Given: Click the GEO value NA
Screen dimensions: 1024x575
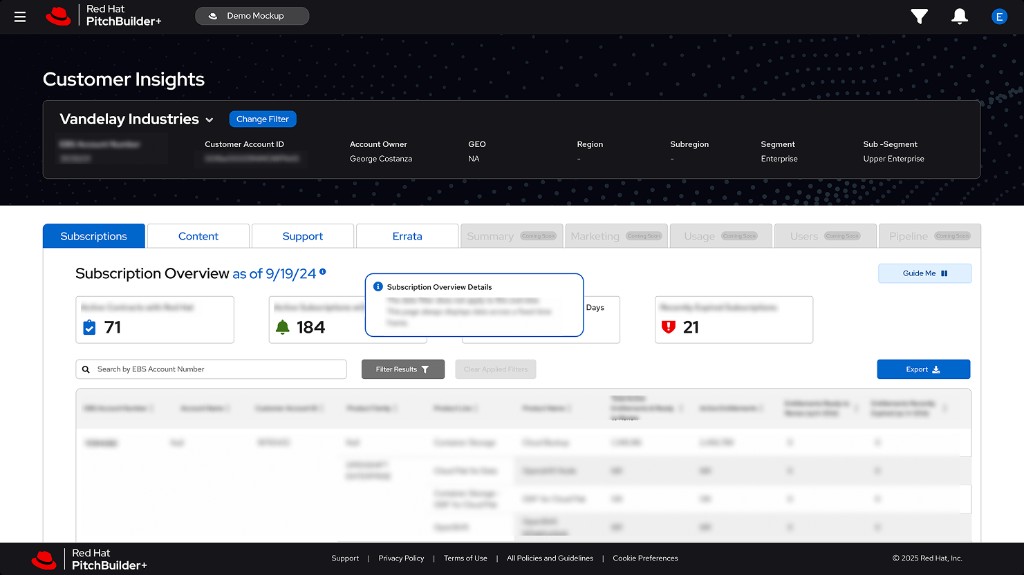Looking at the screenshot, I should pos(473,159).
